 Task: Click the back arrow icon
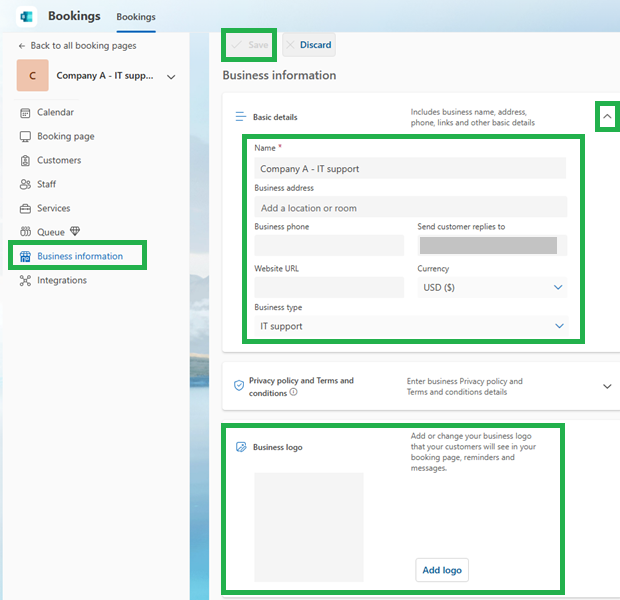[22, 46]
